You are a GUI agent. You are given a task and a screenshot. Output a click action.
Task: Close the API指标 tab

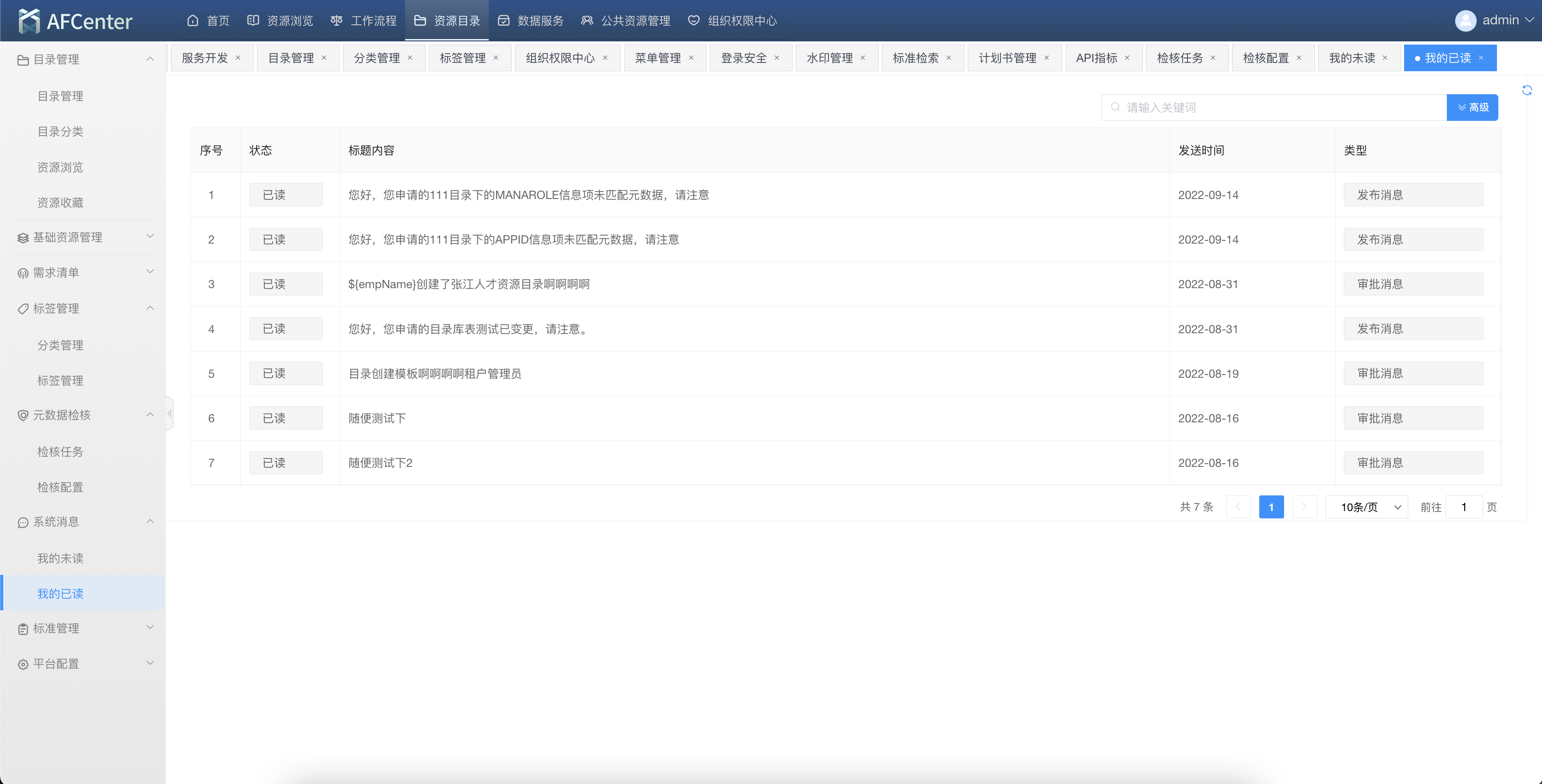pos(1127,58)
